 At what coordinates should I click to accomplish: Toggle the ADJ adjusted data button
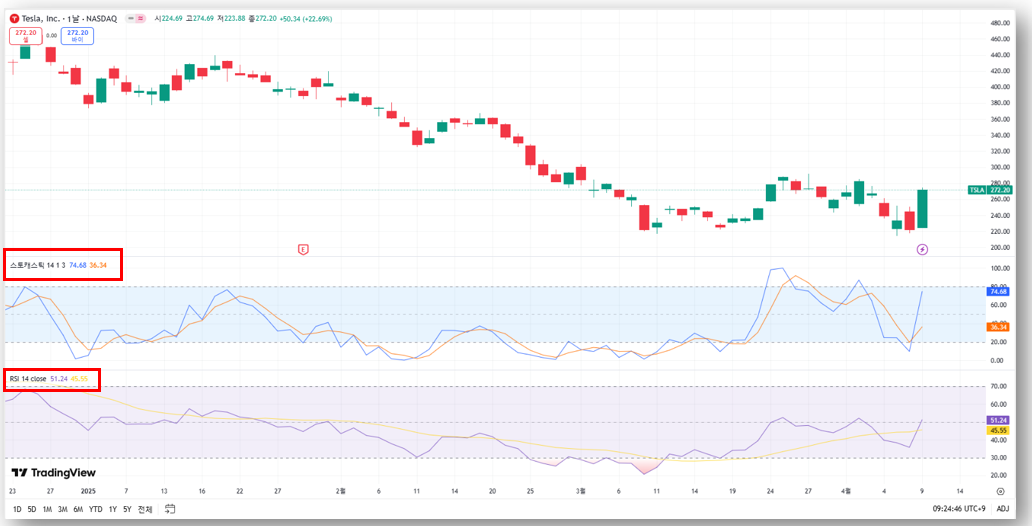pos(1002,509)
